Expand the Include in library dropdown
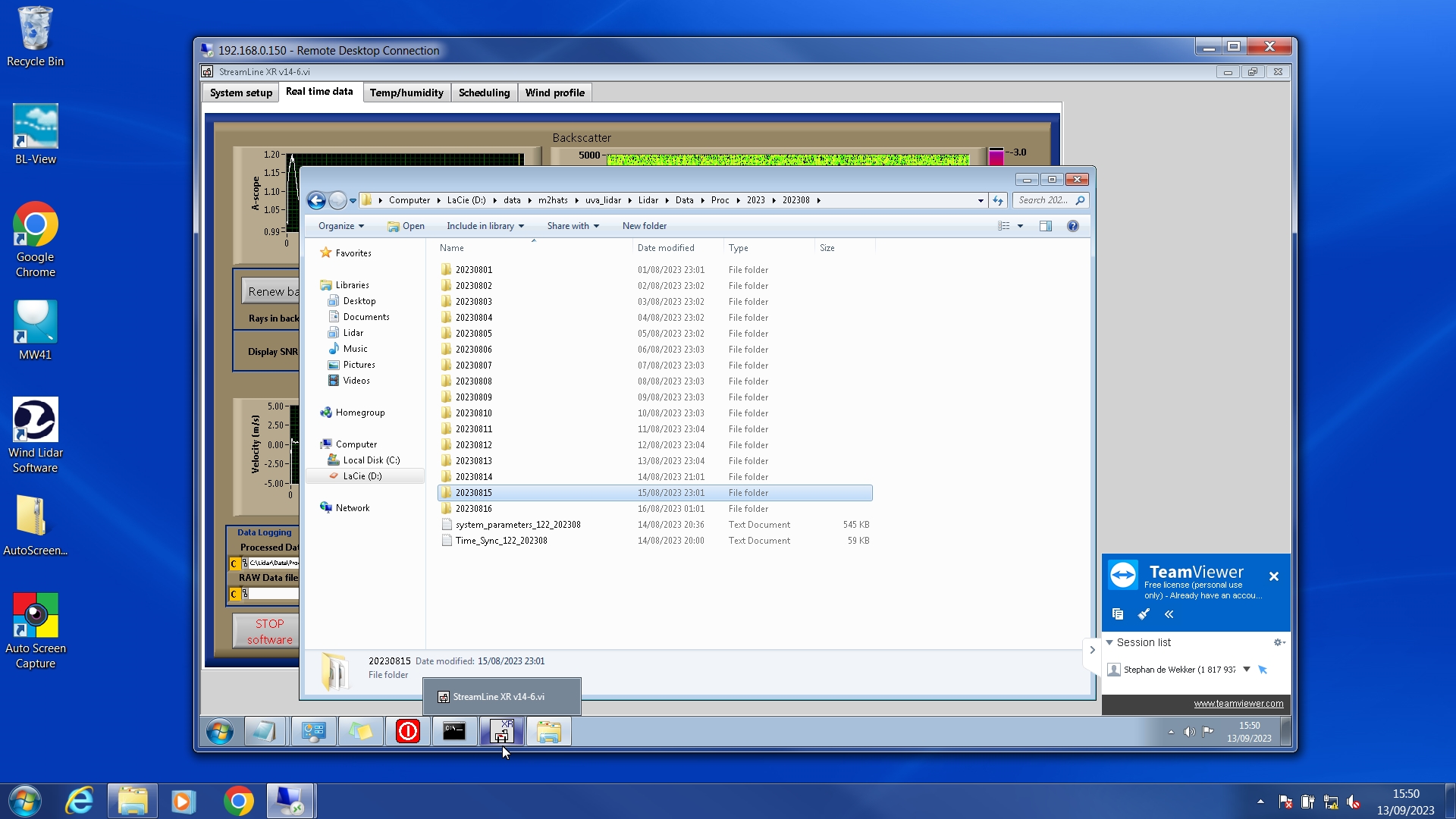This screenshot has width=1456, height=819. 485,226
